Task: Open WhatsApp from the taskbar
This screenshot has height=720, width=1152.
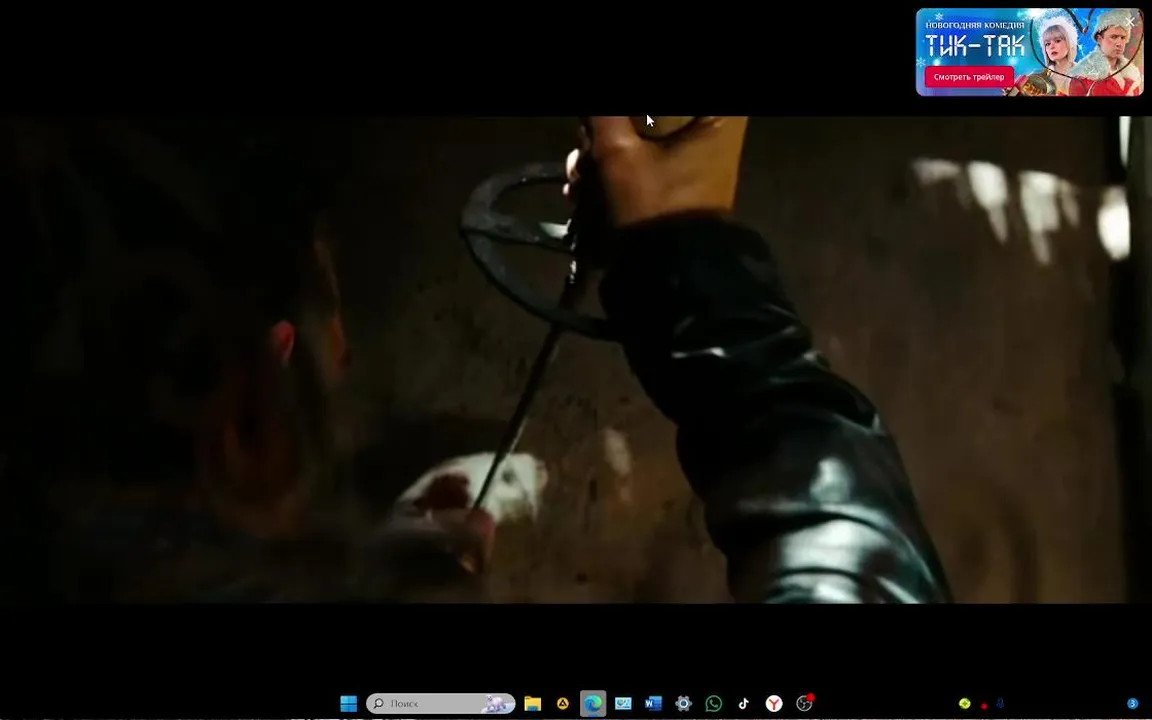Action: (713, 703)
